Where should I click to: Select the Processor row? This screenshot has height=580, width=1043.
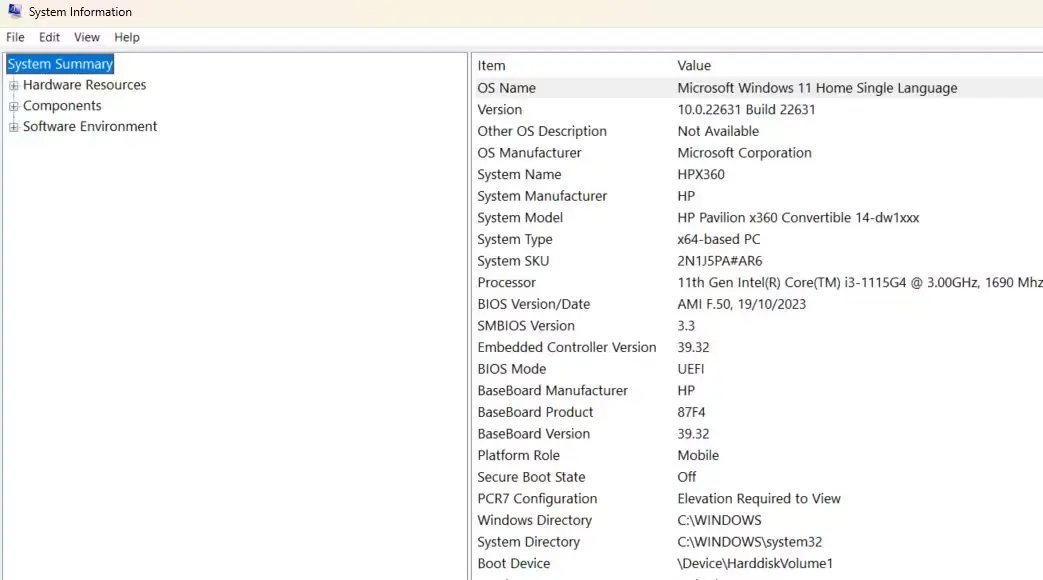coord(600,282)
